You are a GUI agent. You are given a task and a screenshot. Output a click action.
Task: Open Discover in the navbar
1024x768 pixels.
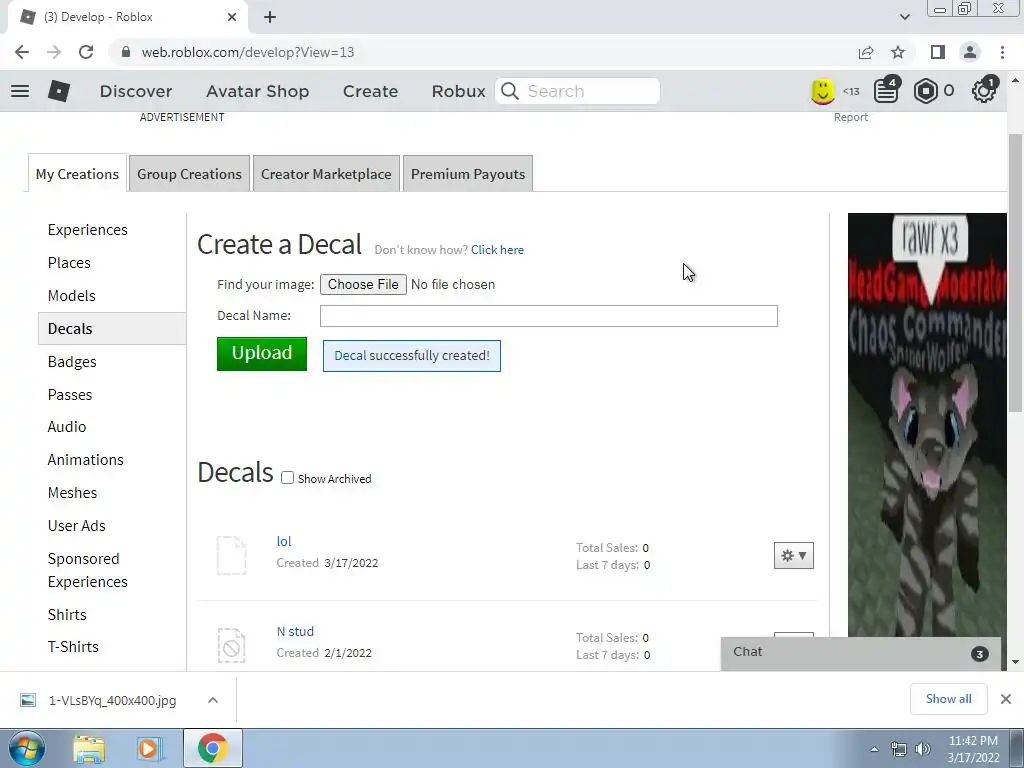click(136, 91)
